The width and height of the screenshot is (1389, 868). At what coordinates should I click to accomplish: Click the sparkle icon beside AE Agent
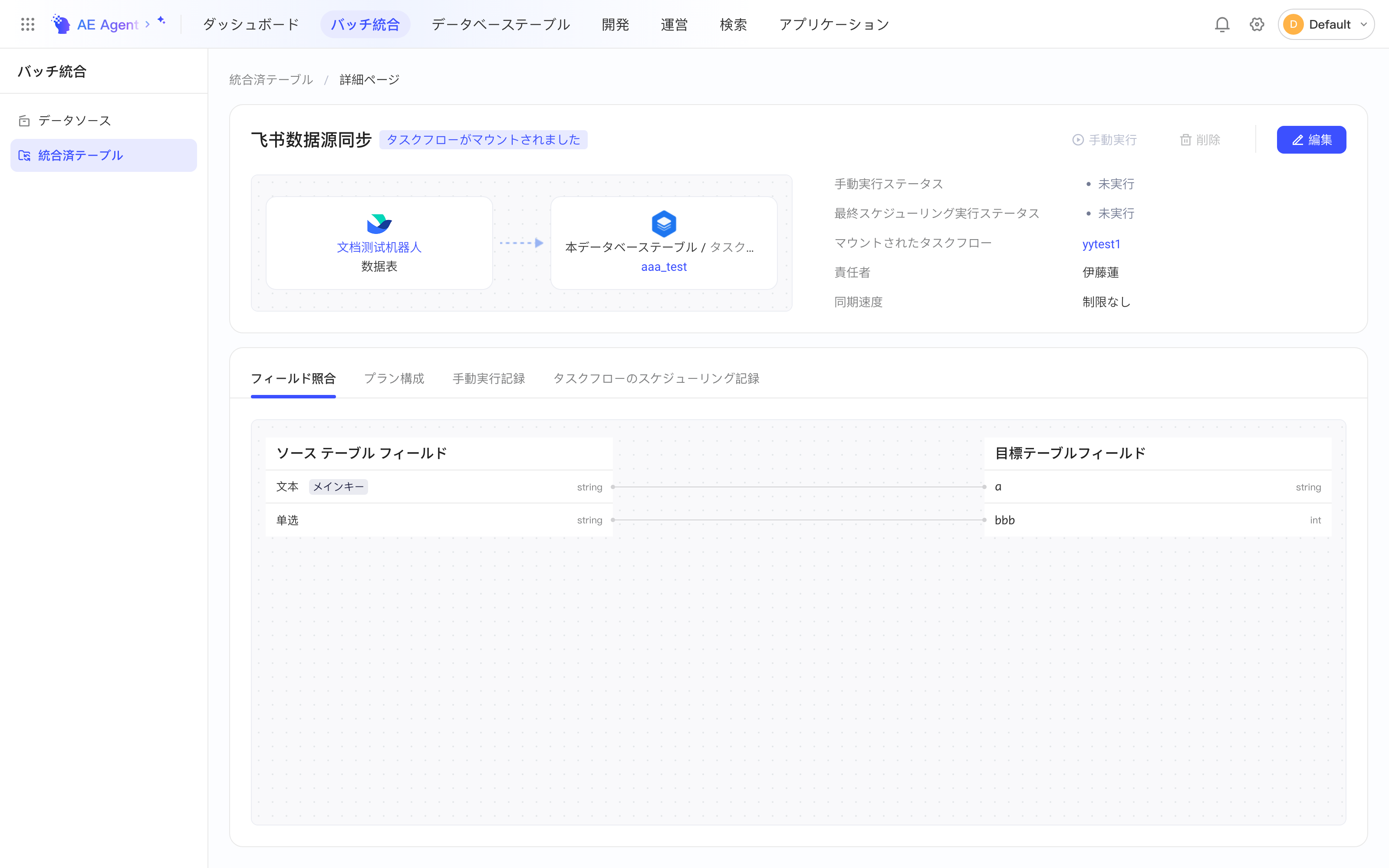click(161, 21)
